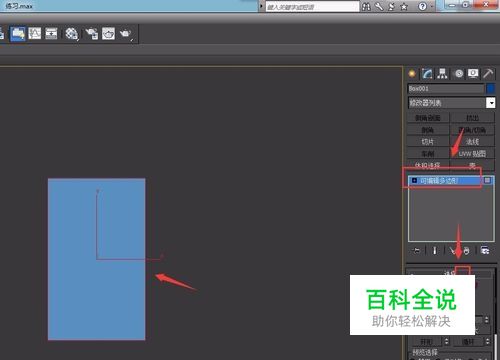The width and height of the screenshot is (500, 360).
Task: Click the spinner arrows left of 循环 button
Action: 447,341
